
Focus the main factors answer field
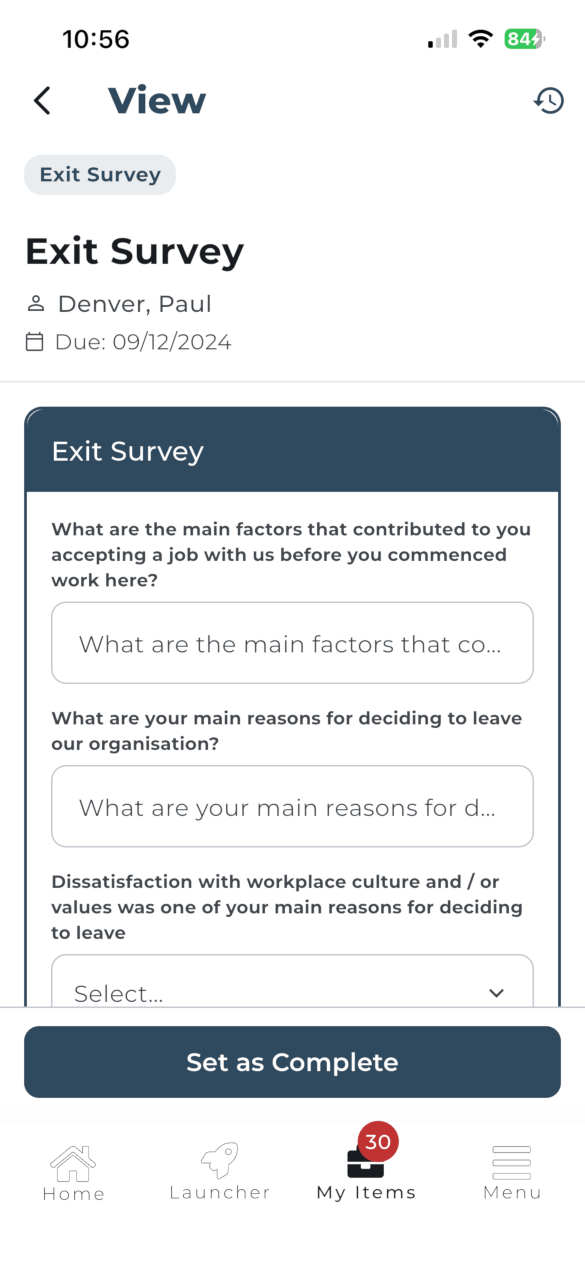point(292,643)
